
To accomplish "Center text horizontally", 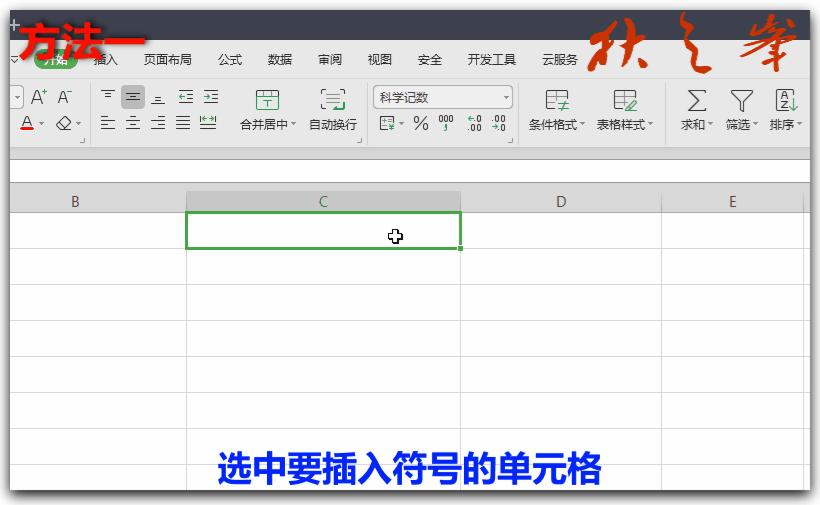I will [133, 123].
